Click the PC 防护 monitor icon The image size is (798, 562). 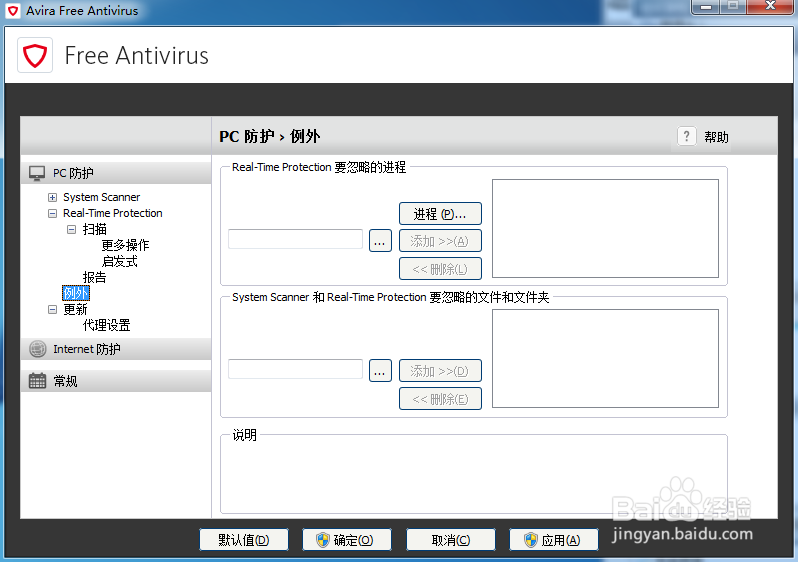point(37,173)
